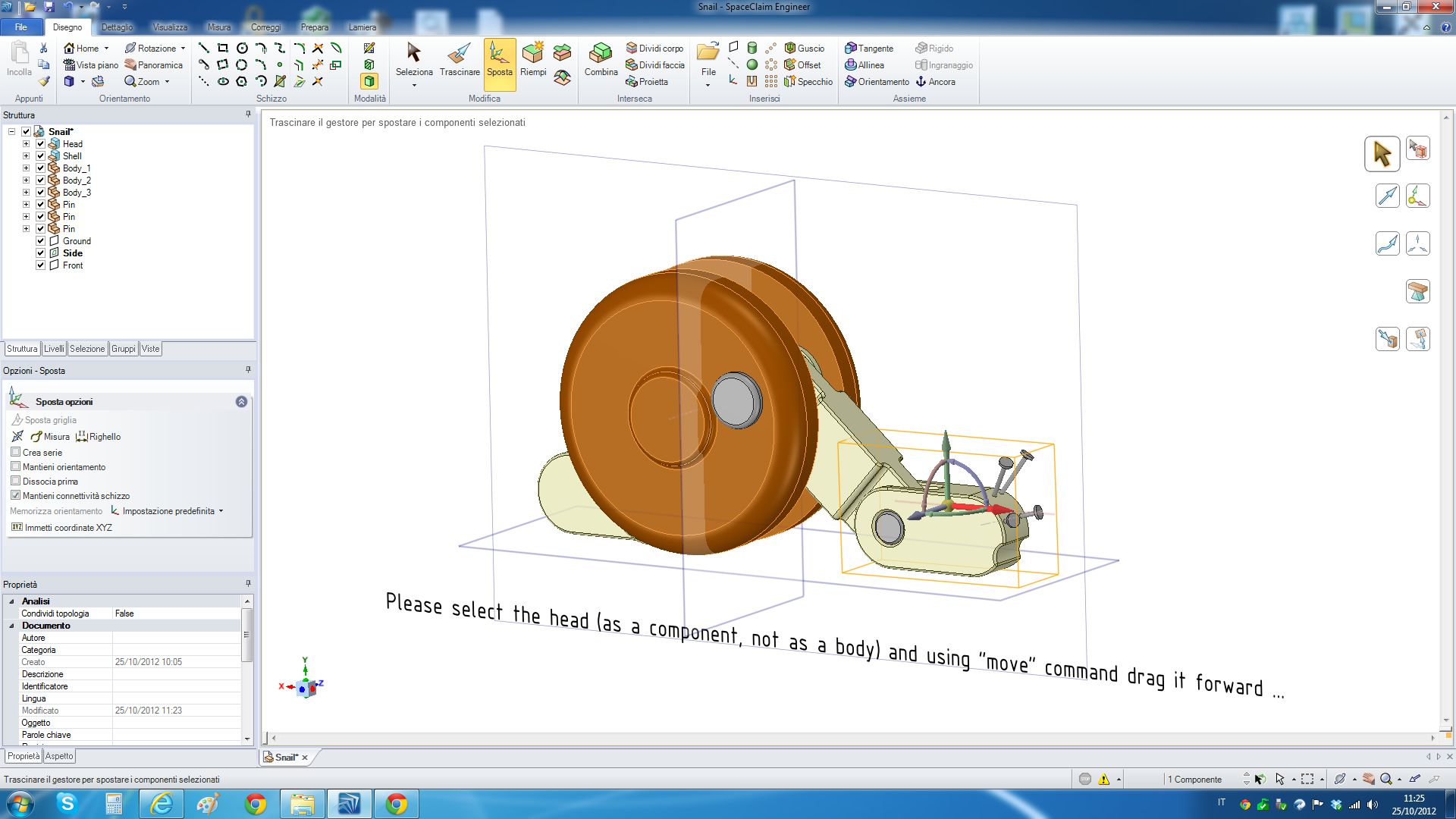Viewport: 1456px width, 819px height.
Task: Enable the Crea serie checkbox
Action: (15, 452)
